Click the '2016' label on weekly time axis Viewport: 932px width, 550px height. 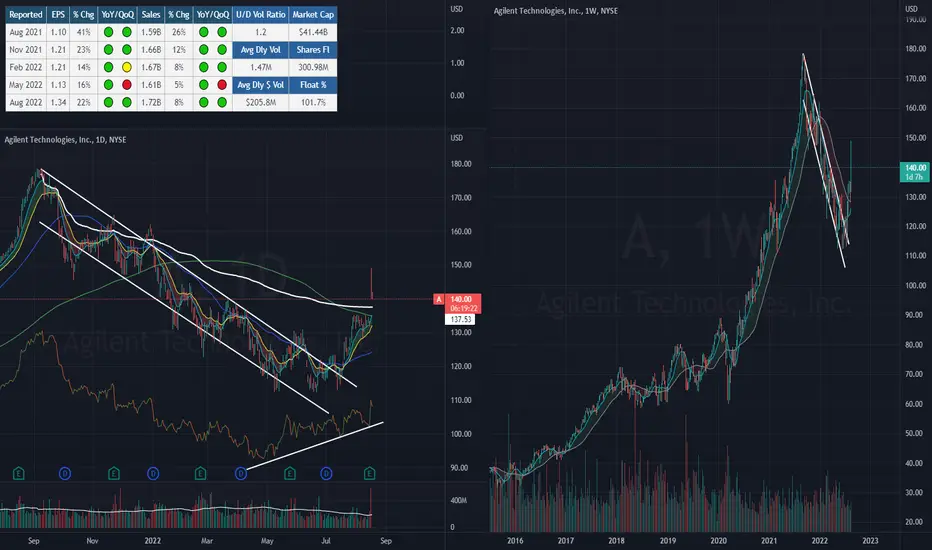pos(515,540)
